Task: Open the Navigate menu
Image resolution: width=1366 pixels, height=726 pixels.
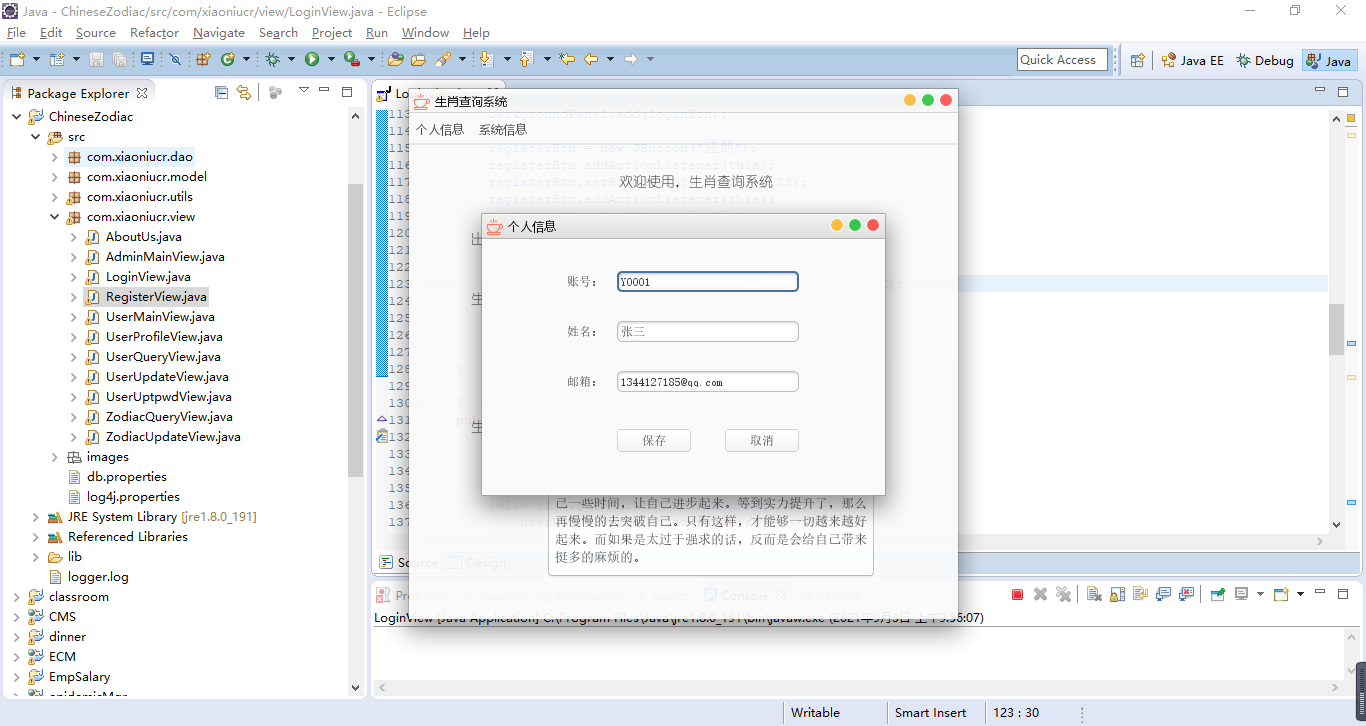Action: [x=219, y=33]
